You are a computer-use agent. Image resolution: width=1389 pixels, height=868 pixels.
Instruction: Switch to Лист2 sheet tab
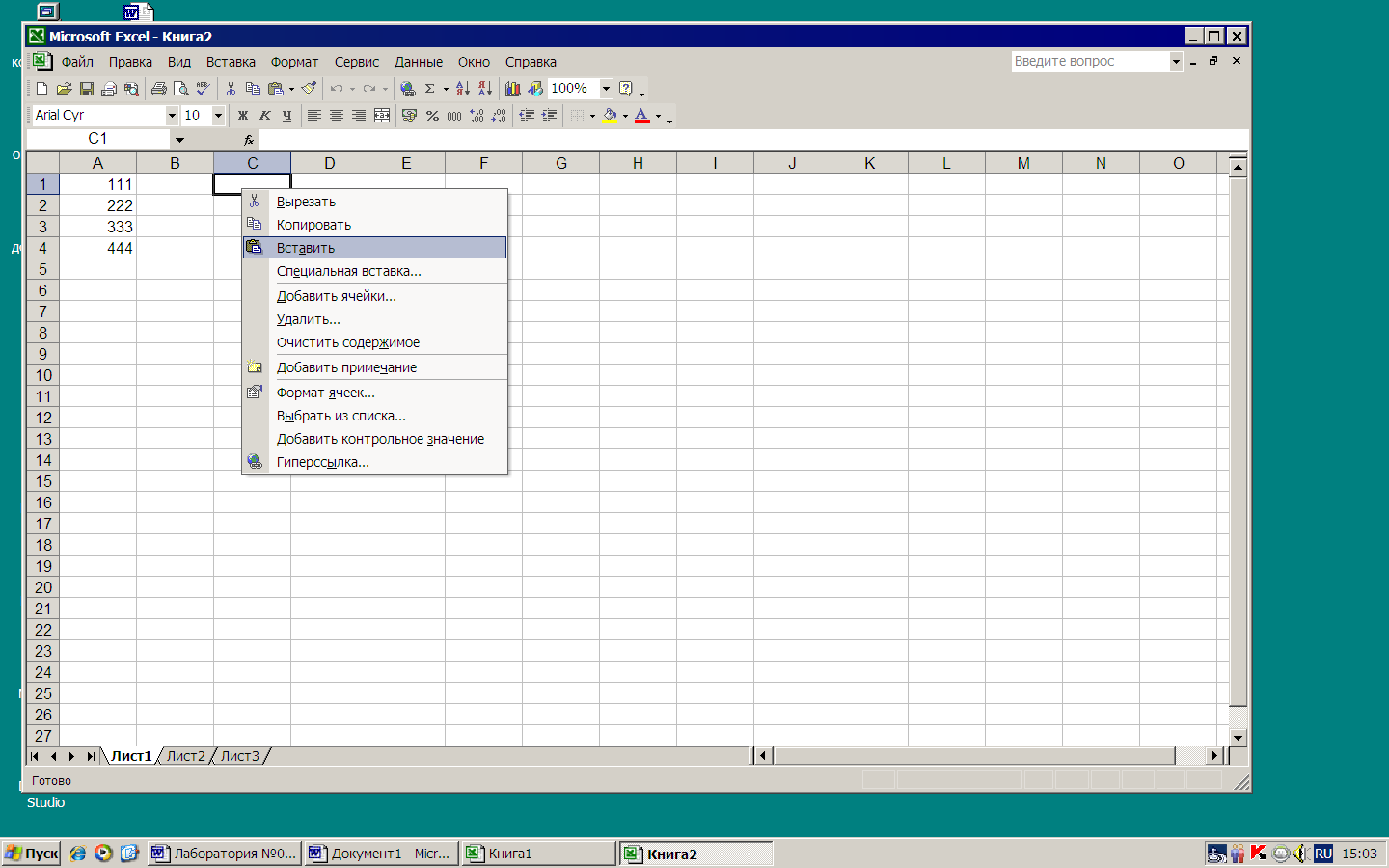(x=186, y=756)
